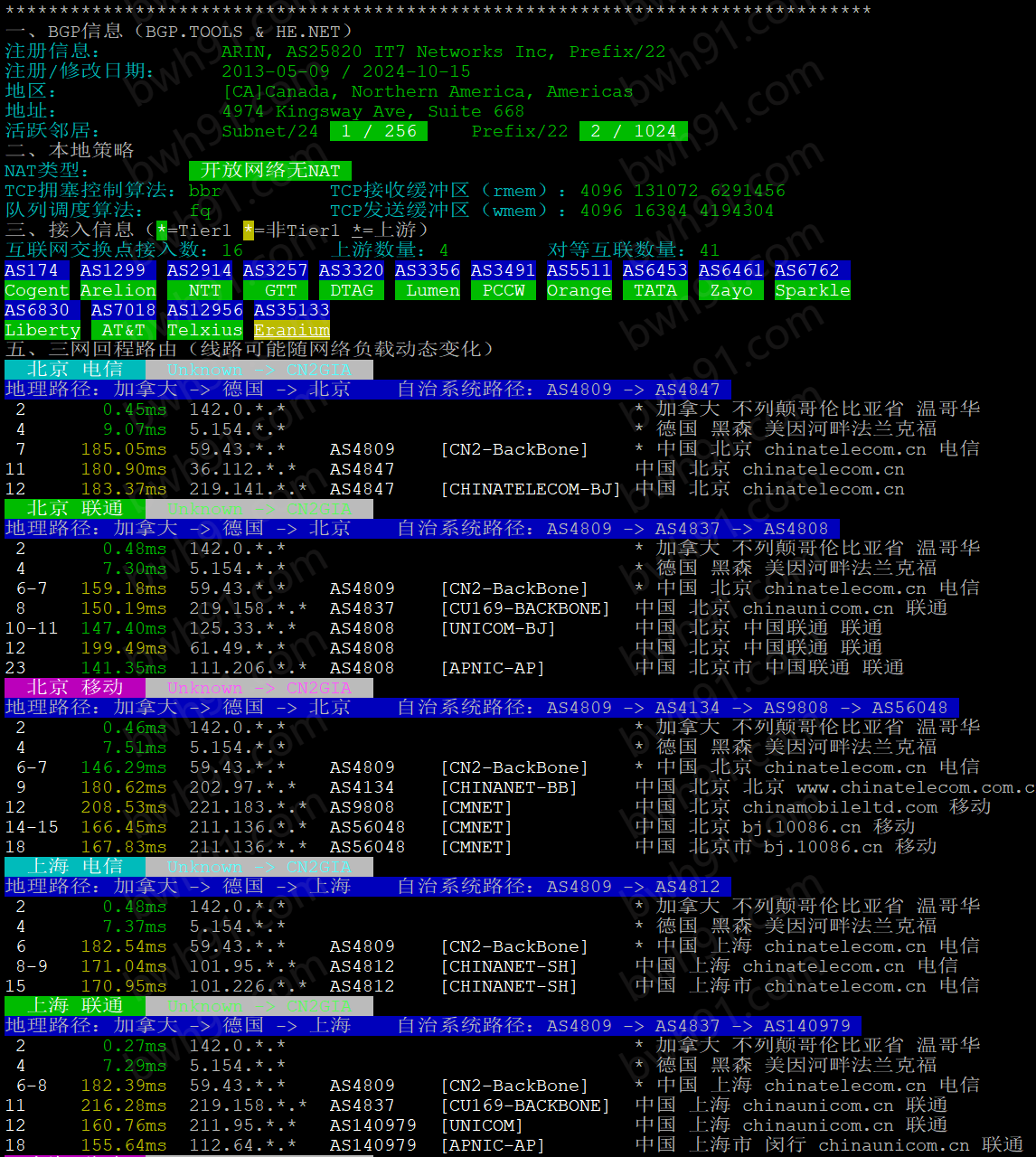Click the address "4974 Kingsway Ave, Suite 668"
Viewport: 1036px width, 1157px height.
373,111
